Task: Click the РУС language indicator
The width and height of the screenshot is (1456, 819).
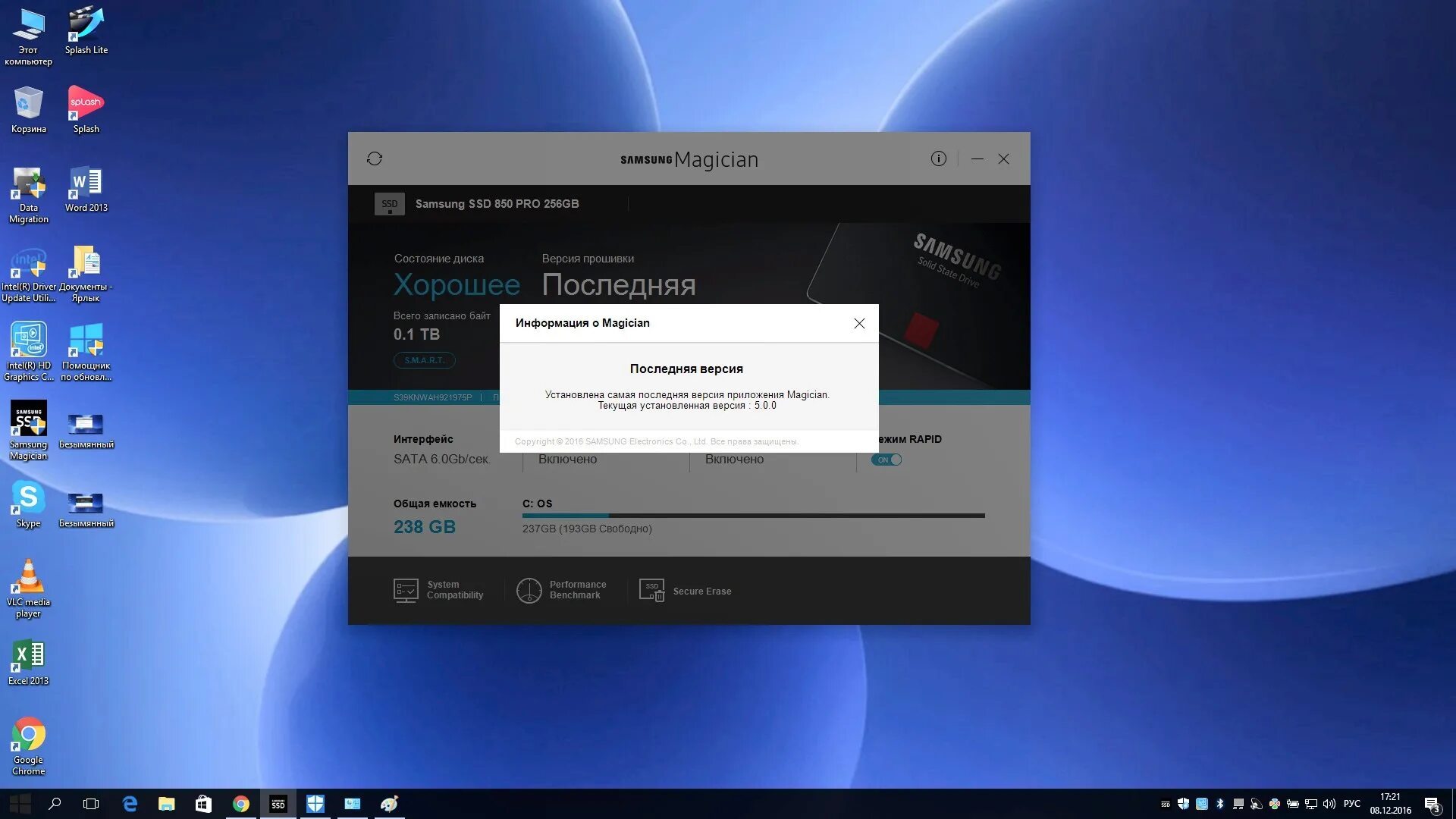Action: [1352, 804]
